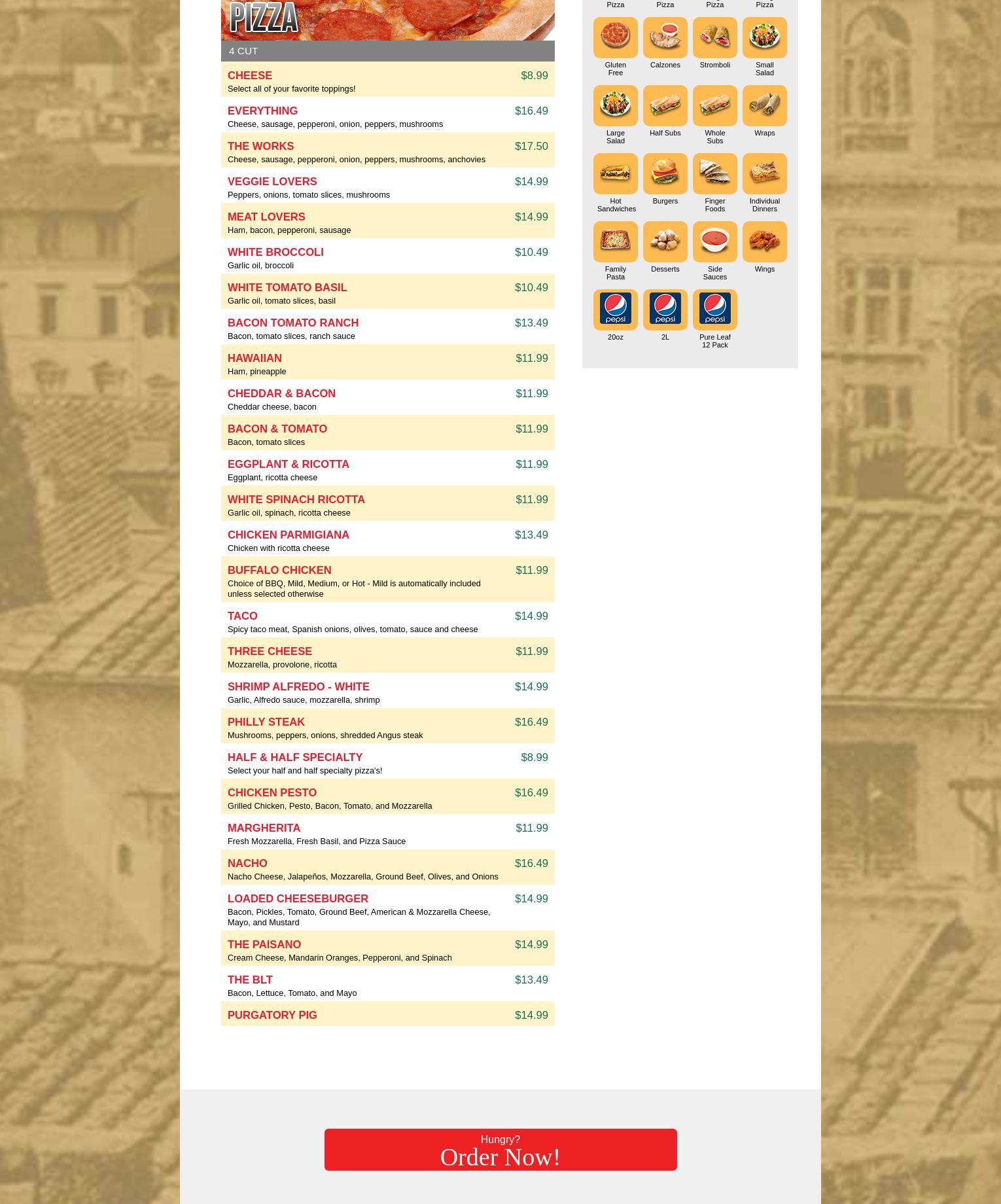Select the Stromboli category icon
Screen dimensions: 1001x1204
pyautogui.click(x=714, y=38)
